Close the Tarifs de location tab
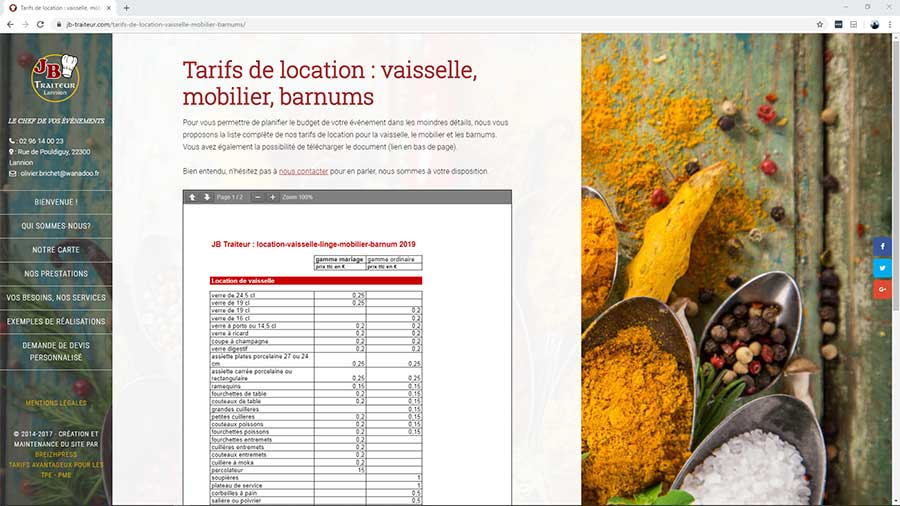 click(109, 8)
